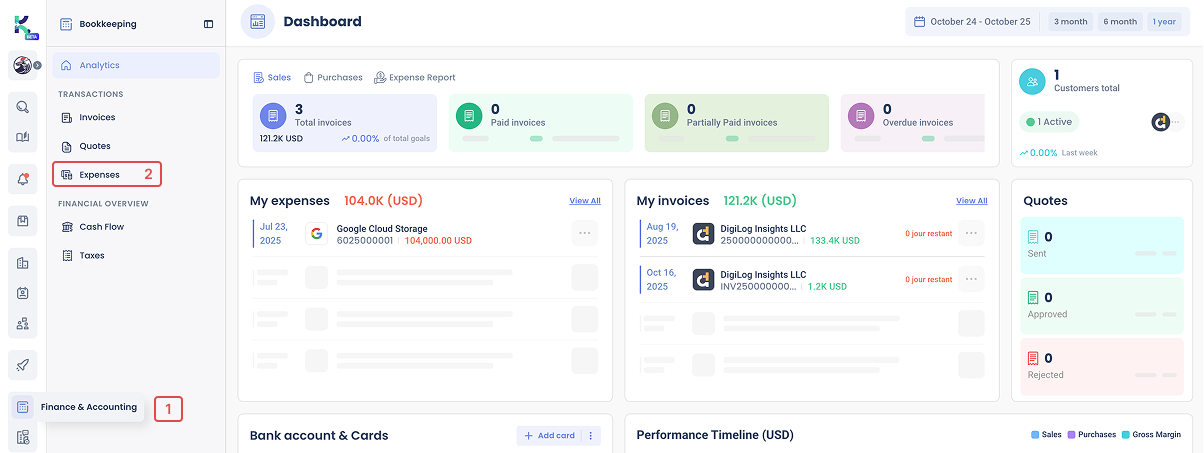The image size is (1204, 453).
Task: Click the Paid invoices card icon
Action: [470, 116]
